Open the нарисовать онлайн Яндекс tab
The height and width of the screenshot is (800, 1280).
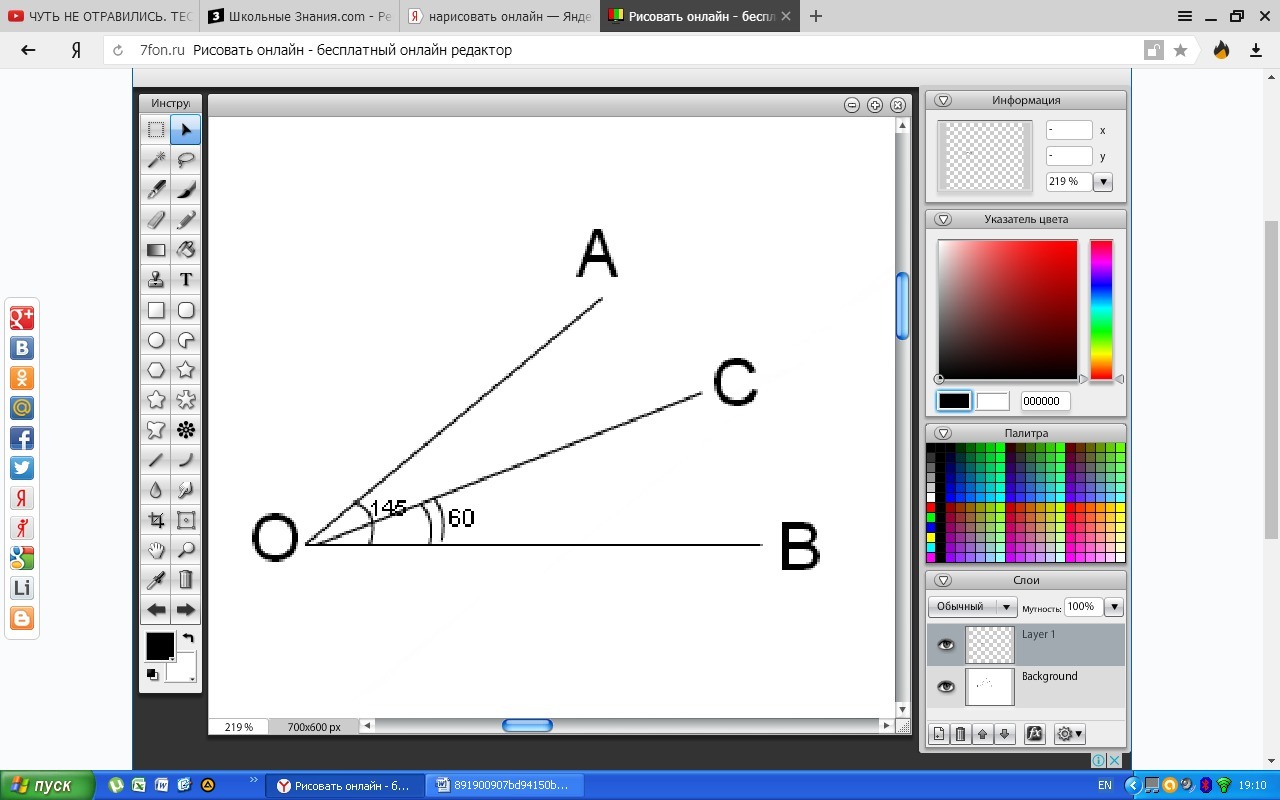tap(500, 16)
